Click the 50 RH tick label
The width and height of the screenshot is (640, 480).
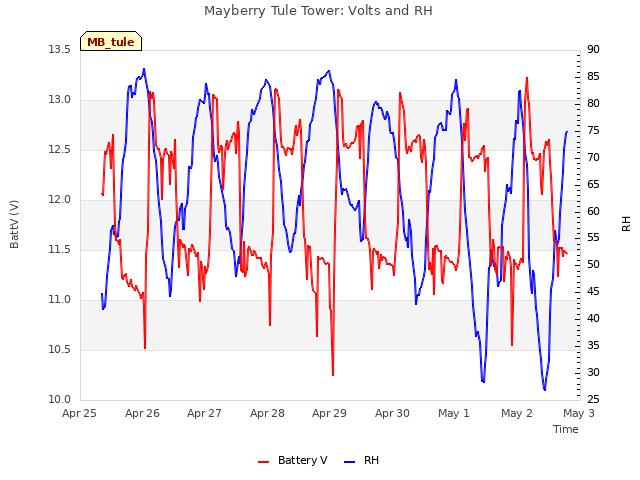point(593,264)
